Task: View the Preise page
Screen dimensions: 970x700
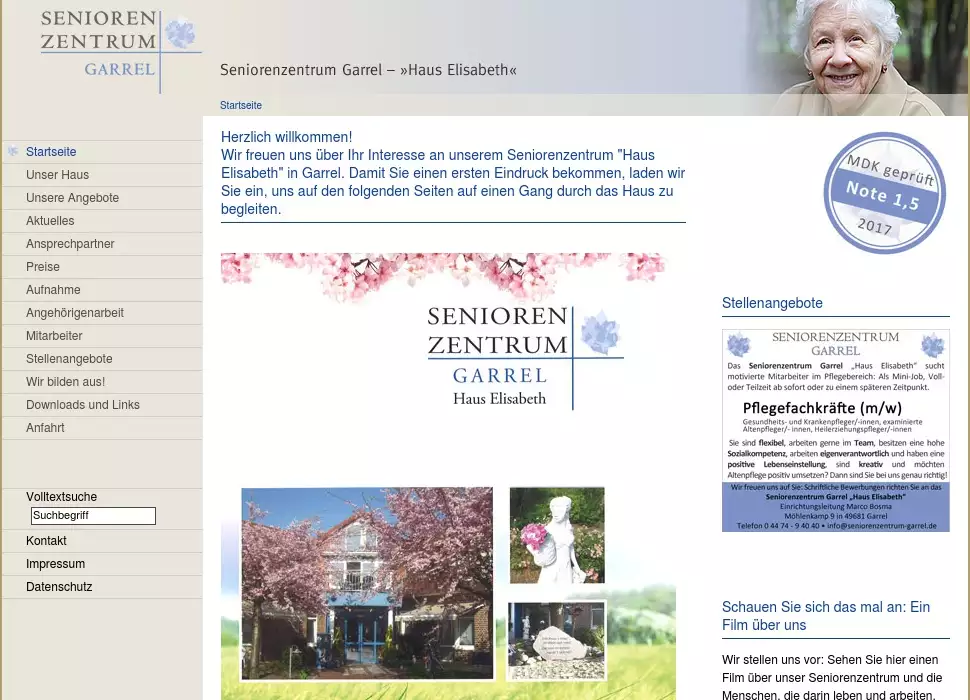Action: point(43,267)
